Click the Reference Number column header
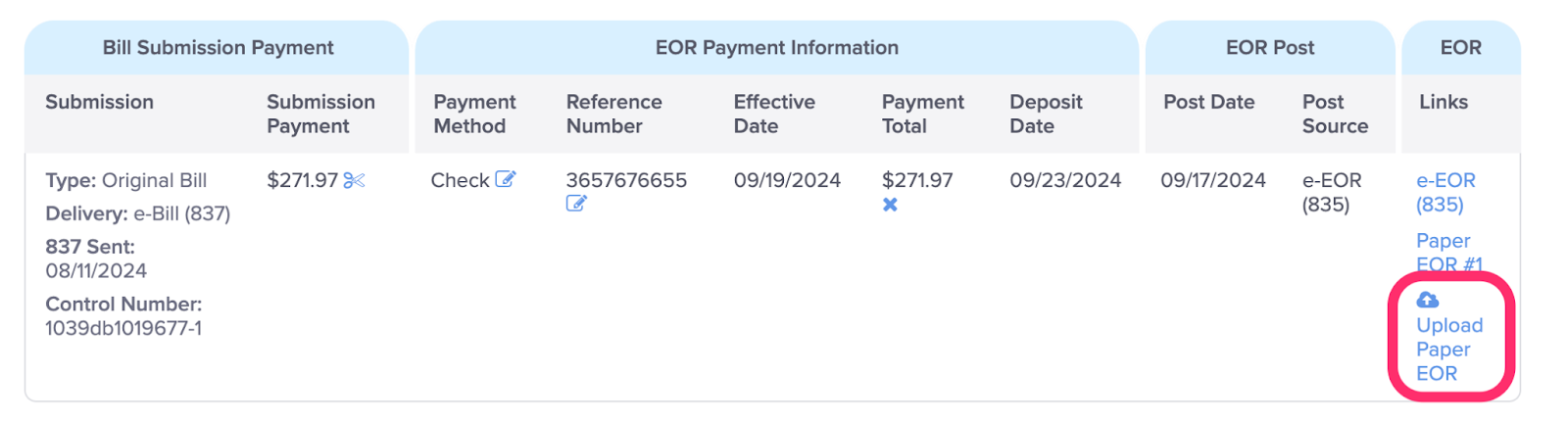The width and height of the screenshot is (1568, 421). (x=614, y=114)
